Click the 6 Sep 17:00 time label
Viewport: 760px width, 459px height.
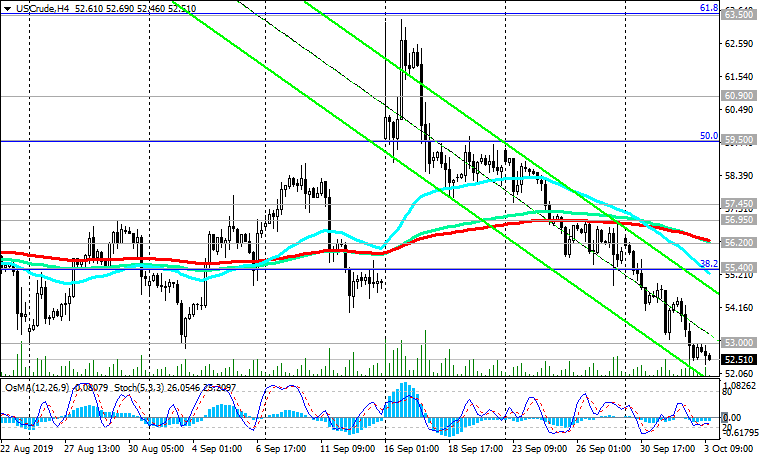coord(281,449)
